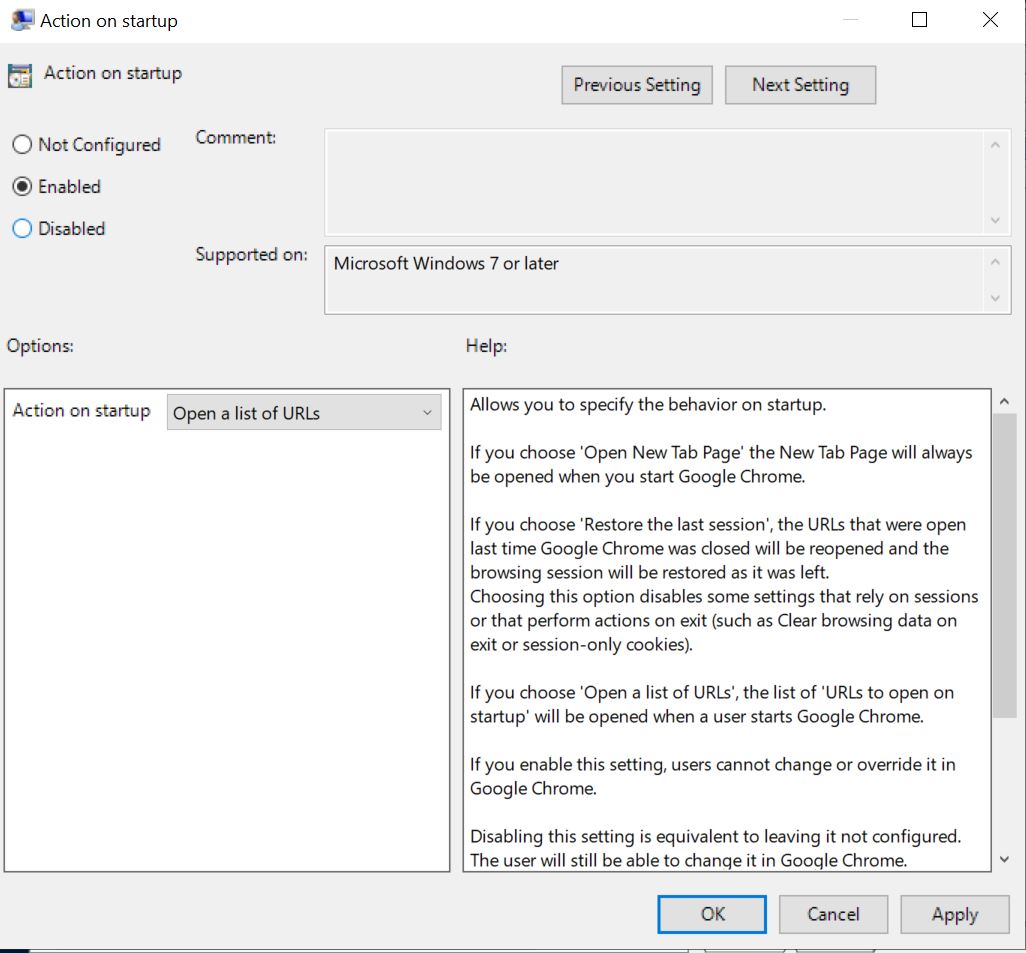
Task: Maximize the Action on startup window
Action: [x=920, y=20]
